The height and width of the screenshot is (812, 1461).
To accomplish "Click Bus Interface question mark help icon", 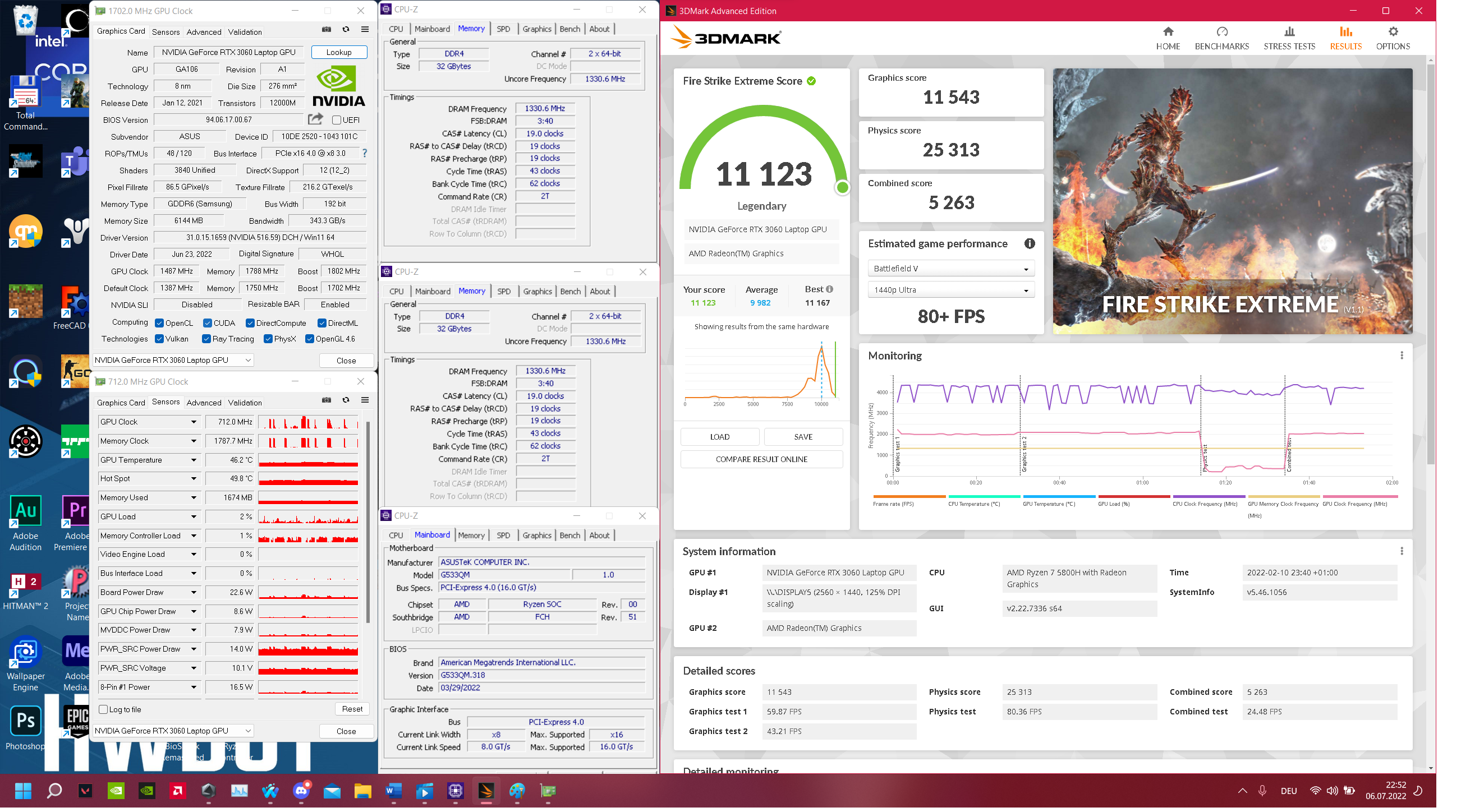I will [x=364, y=153].
